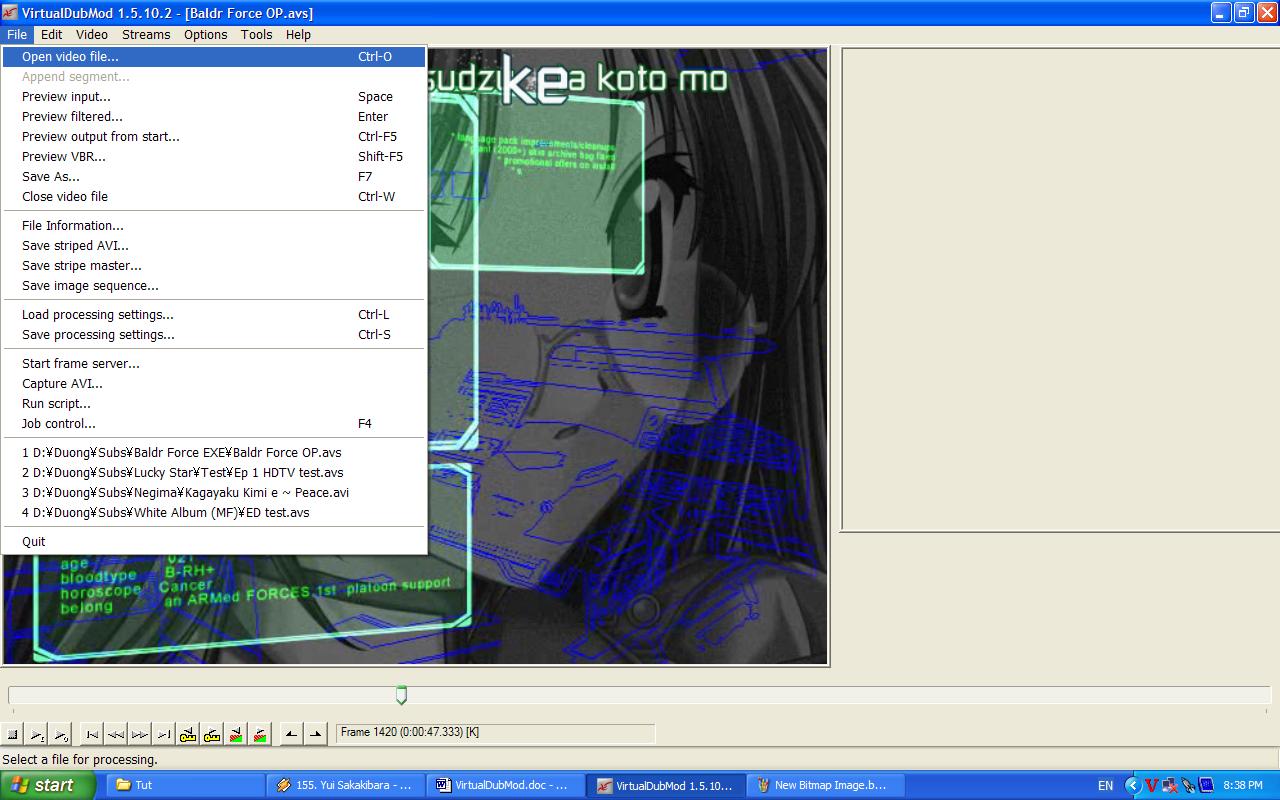Image resolution: width=1280 pixels, height=800 pixels.
Task: Choose Open video file... entry
Action: (214, 57)
